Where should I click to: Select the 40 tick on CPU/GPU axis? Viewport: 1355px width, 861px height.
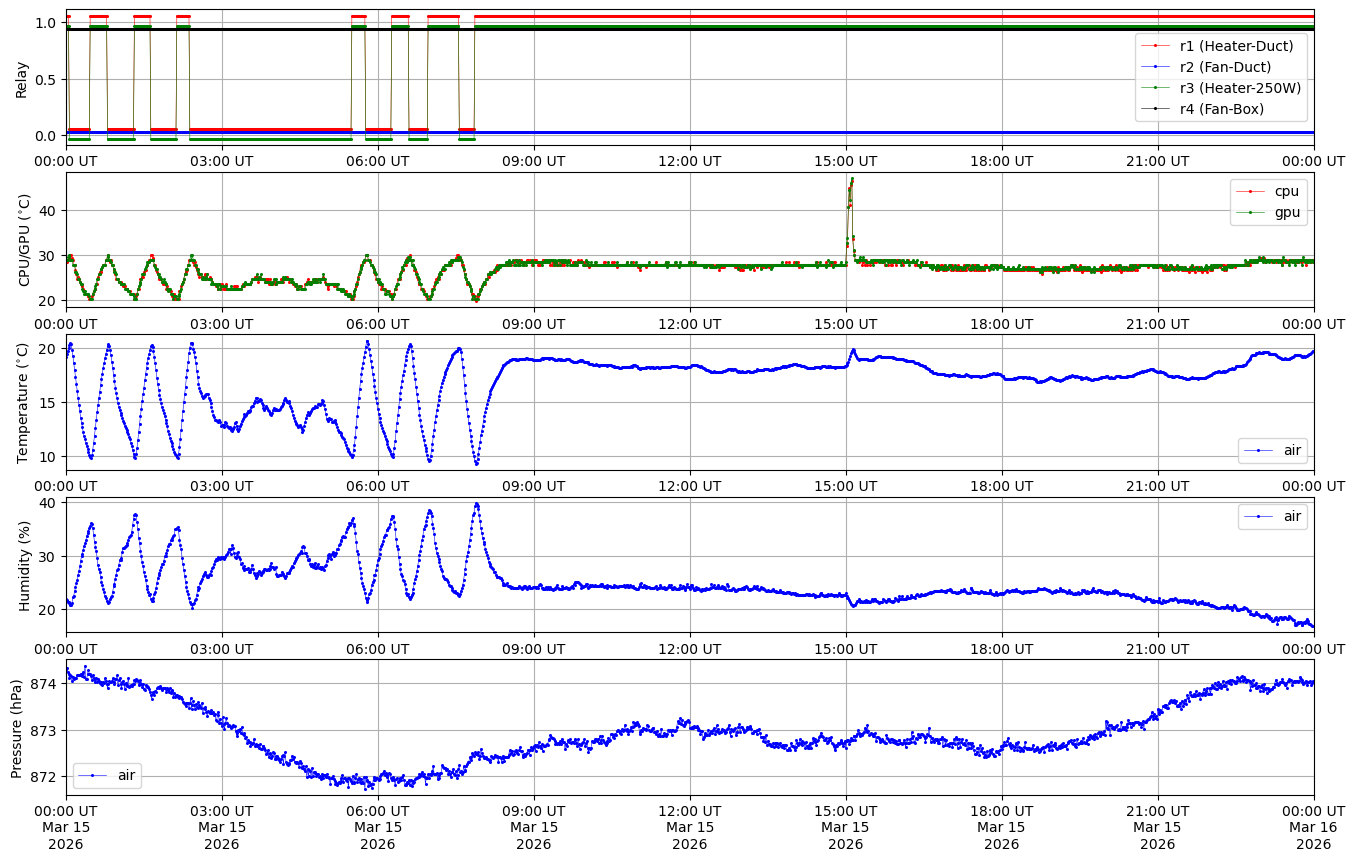[x=47, y=210]
